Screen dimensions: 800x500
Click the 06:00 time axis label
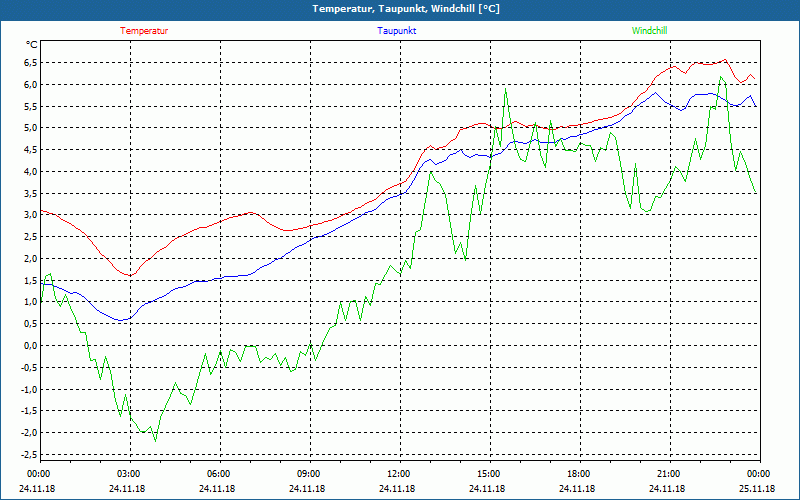point(220,474)
